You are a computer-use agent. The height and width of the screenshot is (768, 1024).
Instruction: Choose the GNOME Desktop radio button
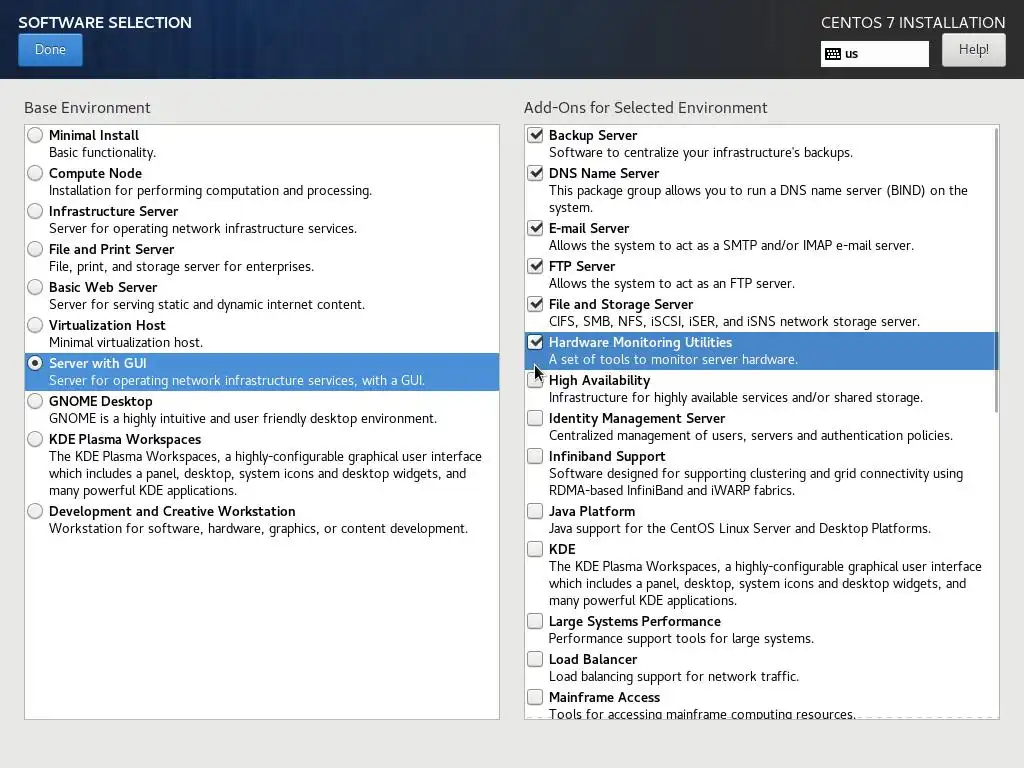tap(35, 401)
